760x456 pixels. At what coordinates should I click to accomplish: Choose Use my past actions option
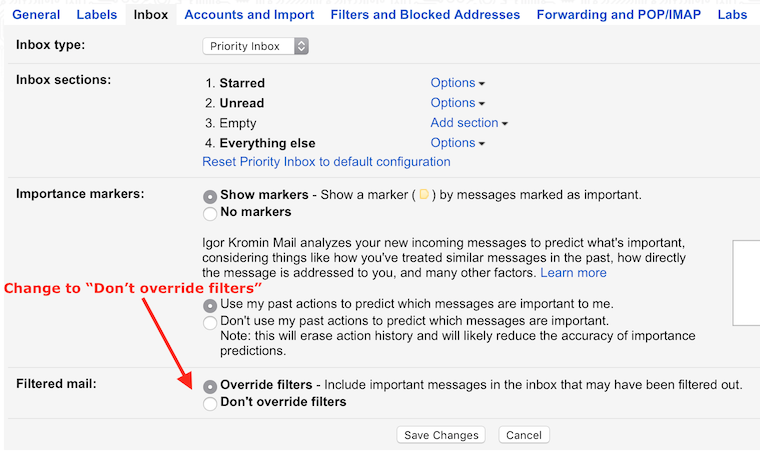(x=210, y=306)
